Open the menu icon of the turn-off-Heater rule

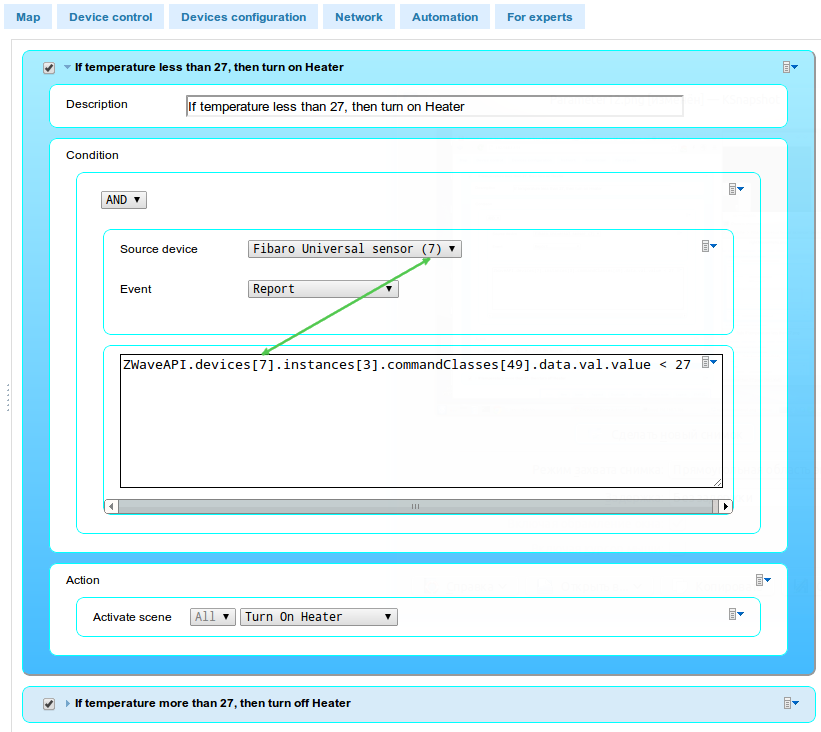[x=789, y=703]
